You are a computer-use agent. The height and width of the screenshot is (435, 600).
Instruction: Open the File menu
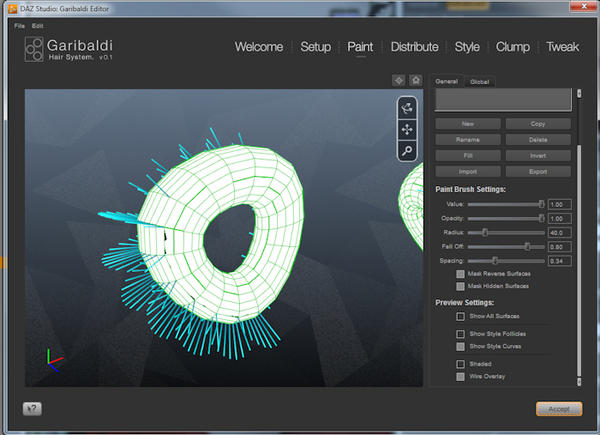coord(19,26)
